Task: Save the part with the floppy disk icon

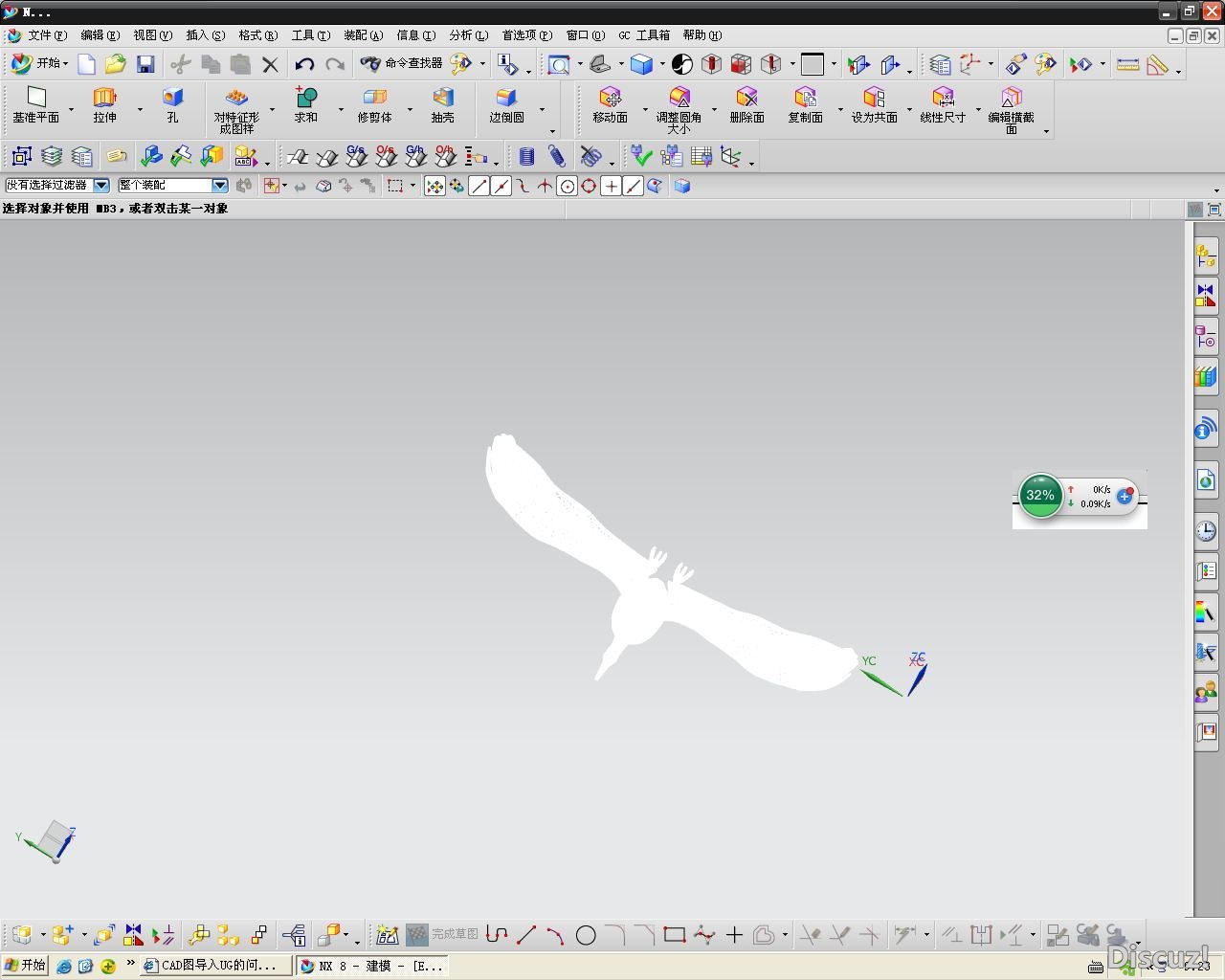Action: tap(145, 64)
